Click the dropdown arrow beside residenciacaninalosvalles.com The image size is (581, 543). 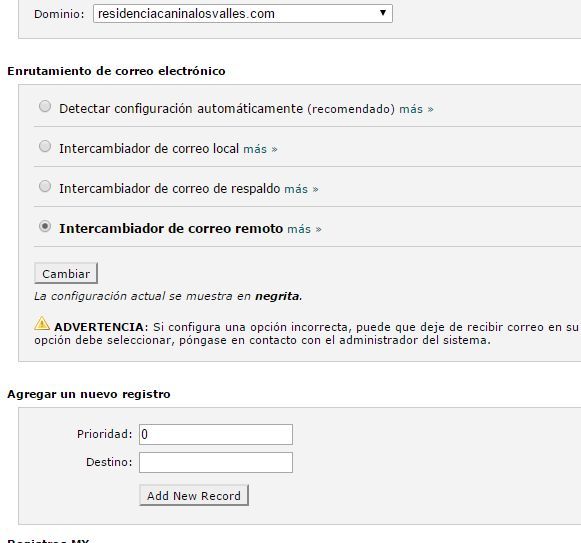pyautogui.click(x=383, y=13)
